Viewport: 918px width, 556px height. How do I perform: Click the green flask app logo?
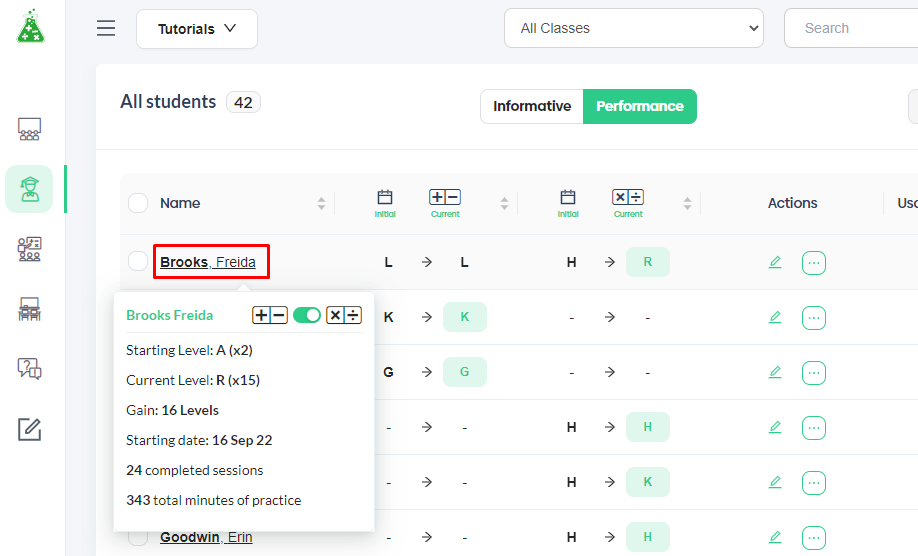coord(30,26)
